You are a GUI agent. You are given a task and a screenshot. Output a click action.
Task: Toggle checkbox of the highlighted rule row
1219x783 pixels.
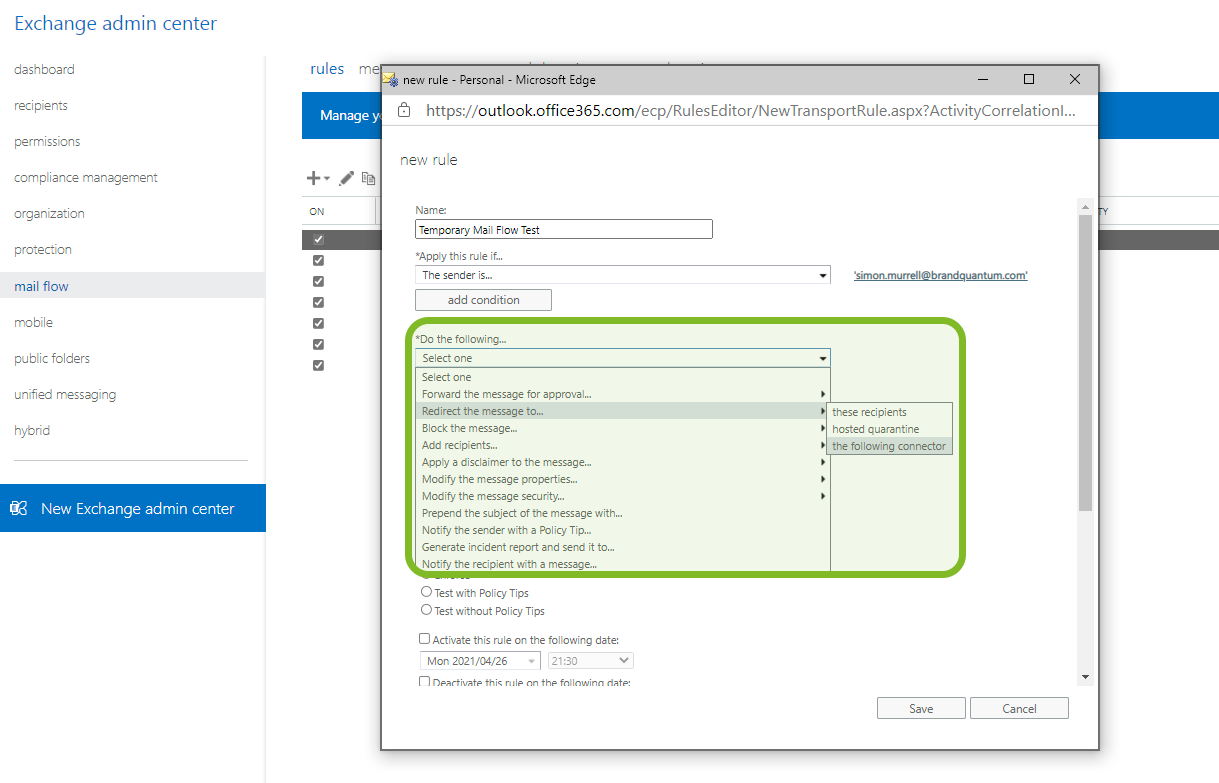point(318,239)
